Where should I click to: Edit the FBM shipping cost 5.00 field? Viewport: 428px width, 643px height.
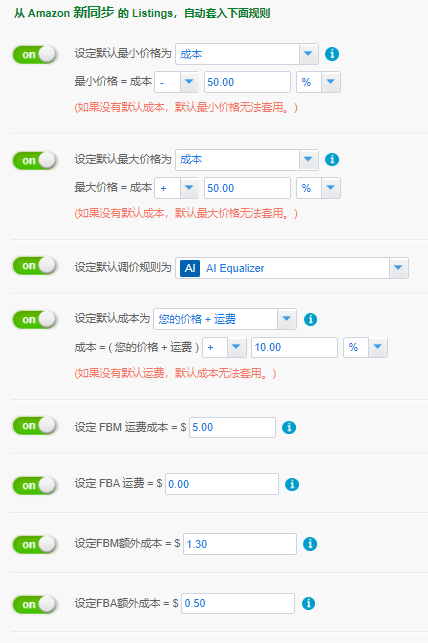[232, 427]
